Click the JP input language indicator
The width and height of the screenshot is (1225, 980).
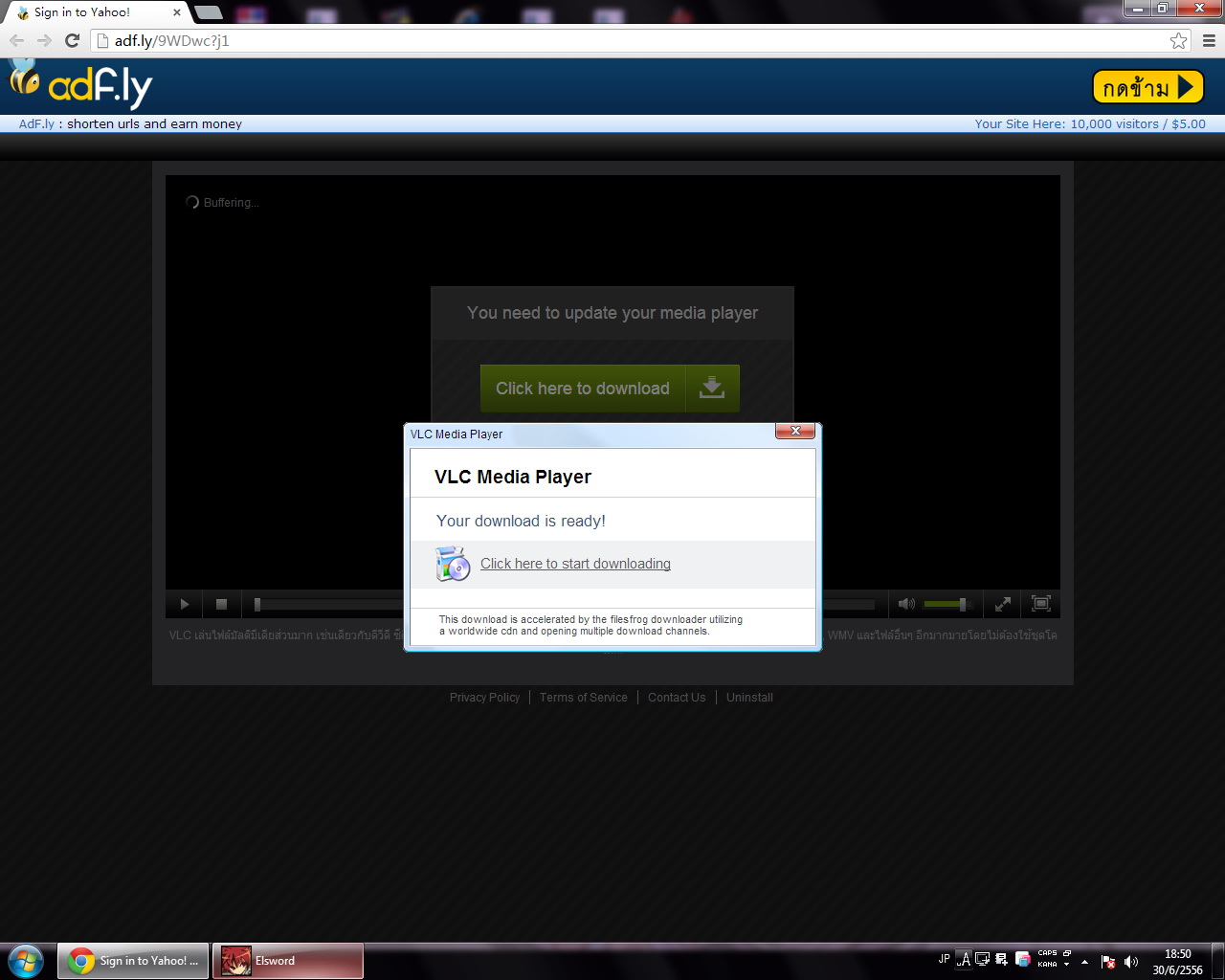945,959
